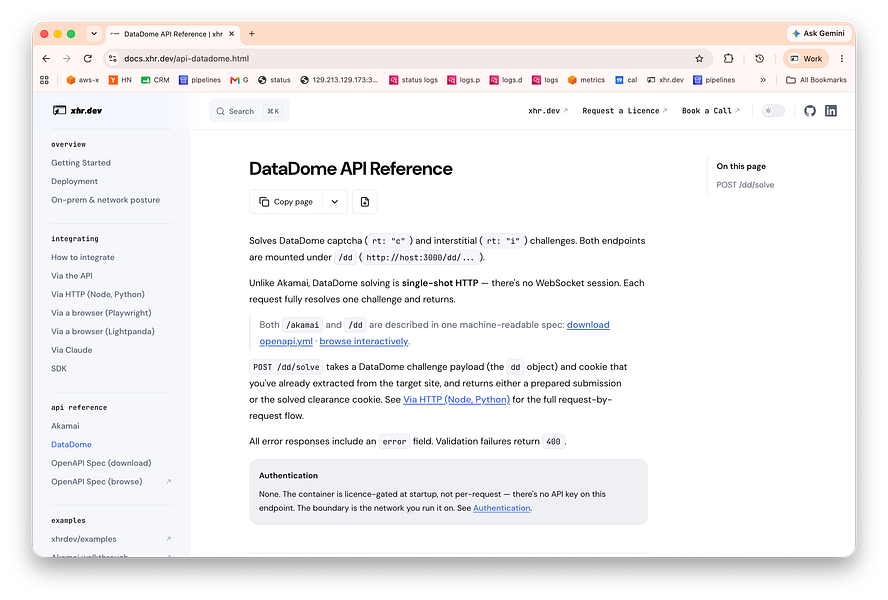Click the address bar URL
888x600 pixels.
coord(186,58)
